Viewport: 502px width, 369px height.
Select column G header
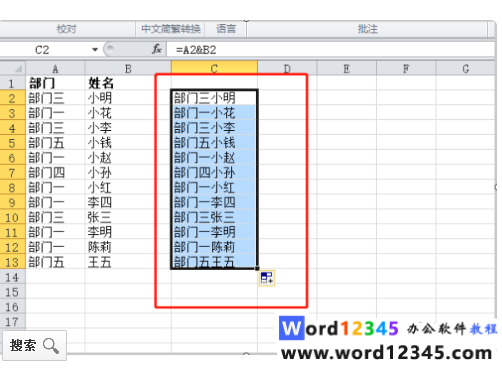[x=466, y=69]
